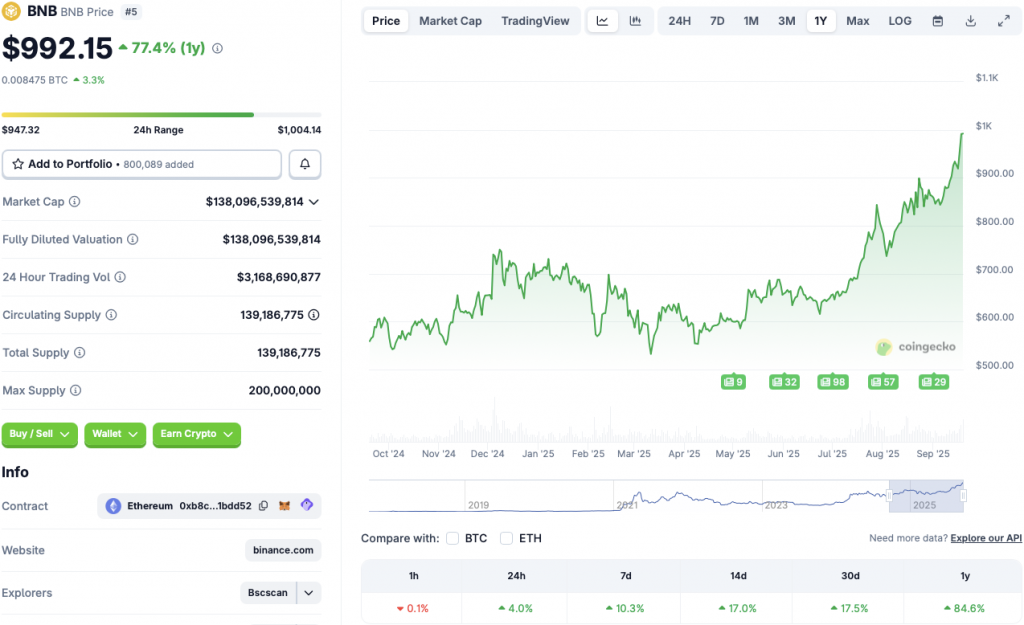Expand the Explorers dropdown arrow
Image resolution: width=1024 pixels, height=625 pixels.
(309, 593)
